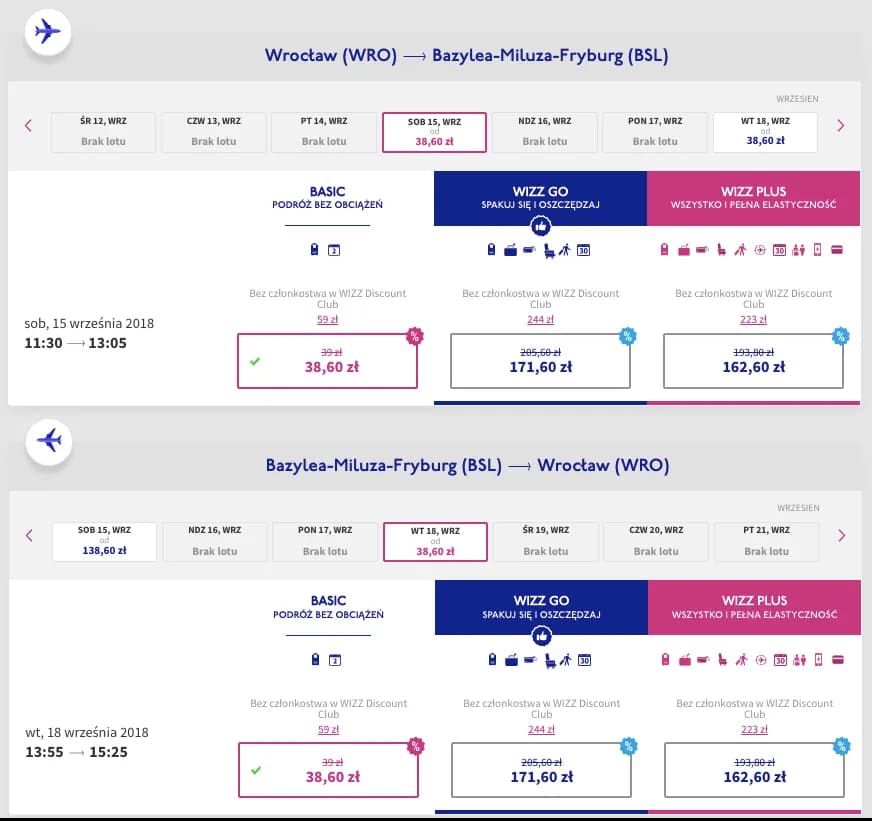This screenshot has height=821, width=872.
Task: Click the thumbs-up icon on outbound WIZZ GO
Action: click(x=540, y=226)
